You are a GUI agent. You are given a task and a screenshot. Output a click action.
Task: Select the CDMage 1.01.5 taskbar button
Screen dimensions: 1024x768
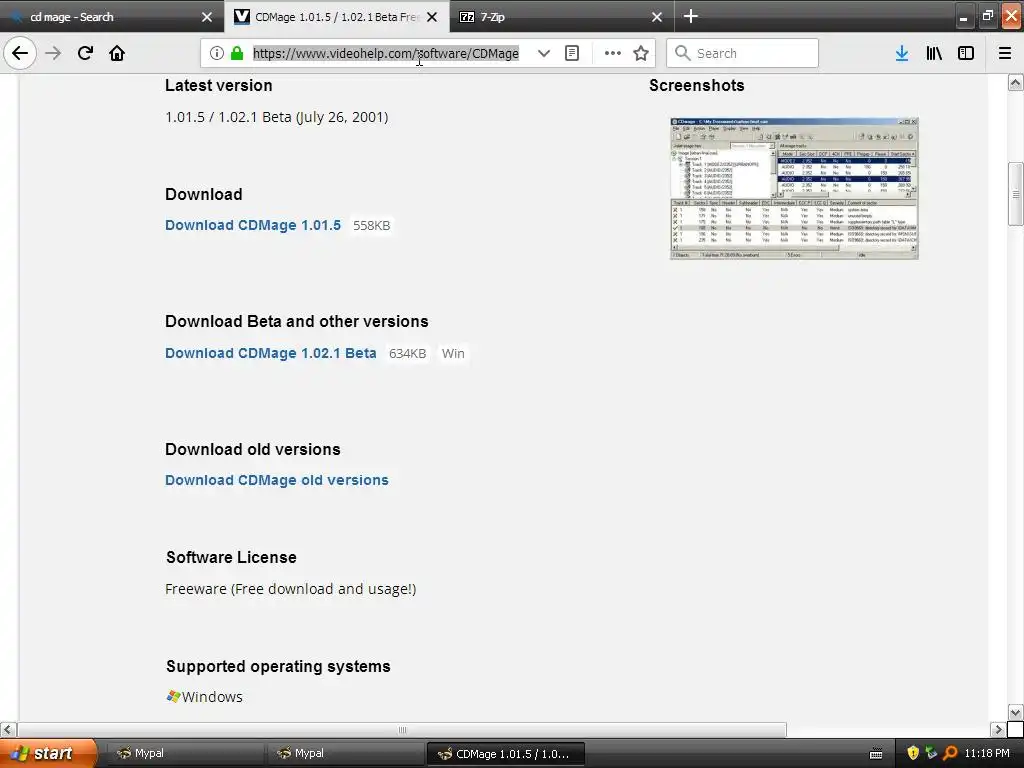point(505,754)
